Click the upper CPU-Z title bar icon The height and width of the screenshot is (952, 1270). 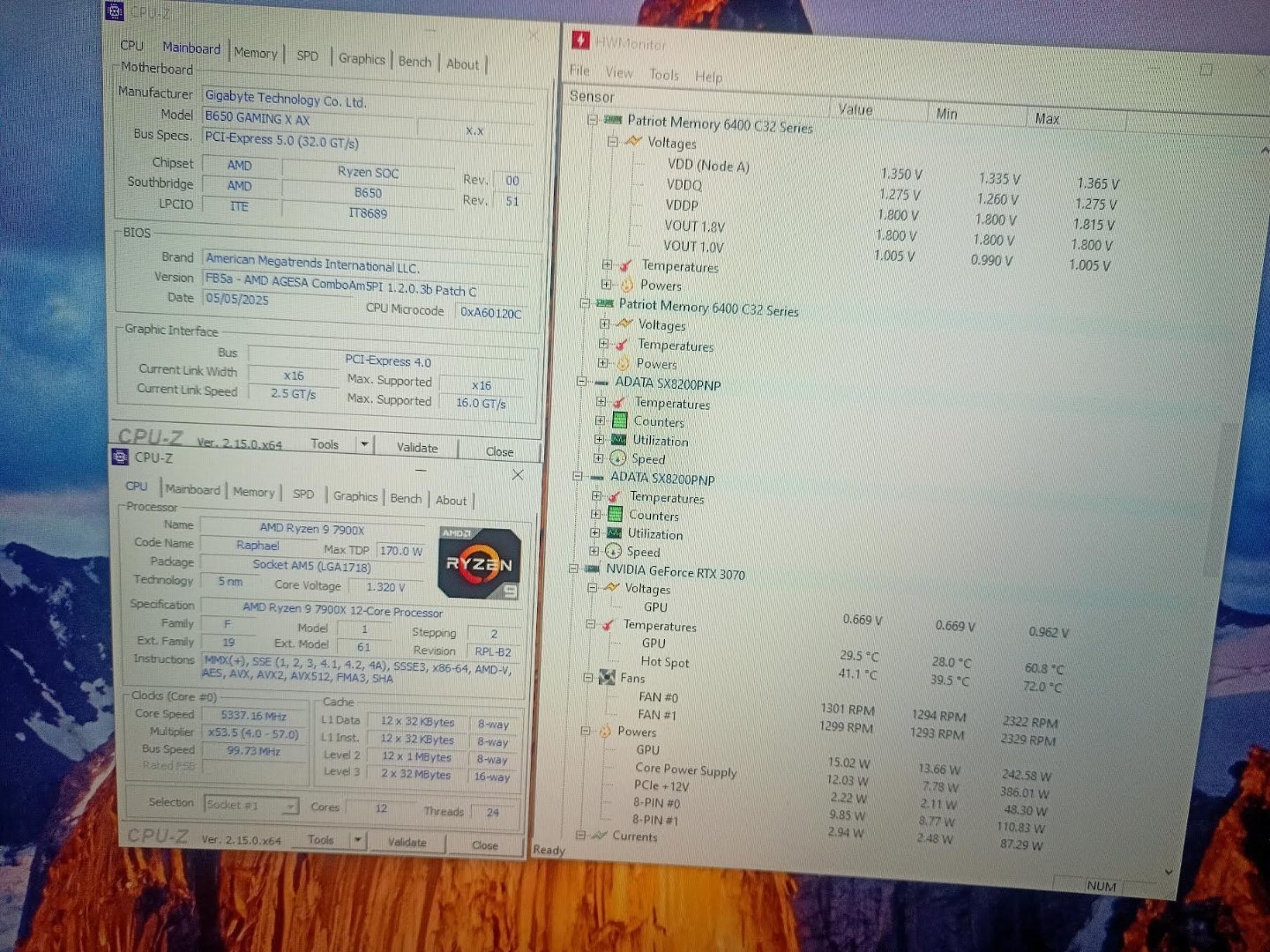coord(116,11)
